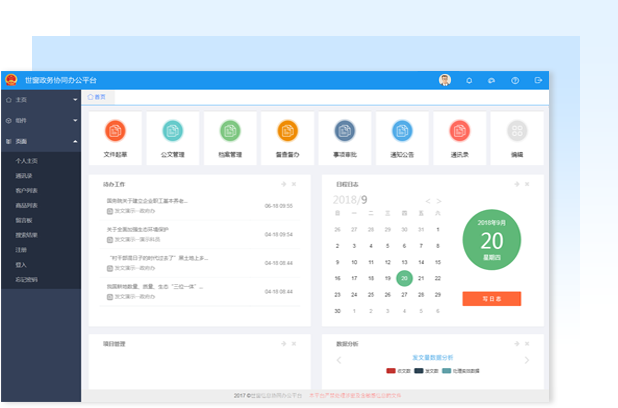Image resolution: width=618 pixels, height=408 pixels.
Task: Select 个人主页 in the sidebar
Action: point(28,161)
